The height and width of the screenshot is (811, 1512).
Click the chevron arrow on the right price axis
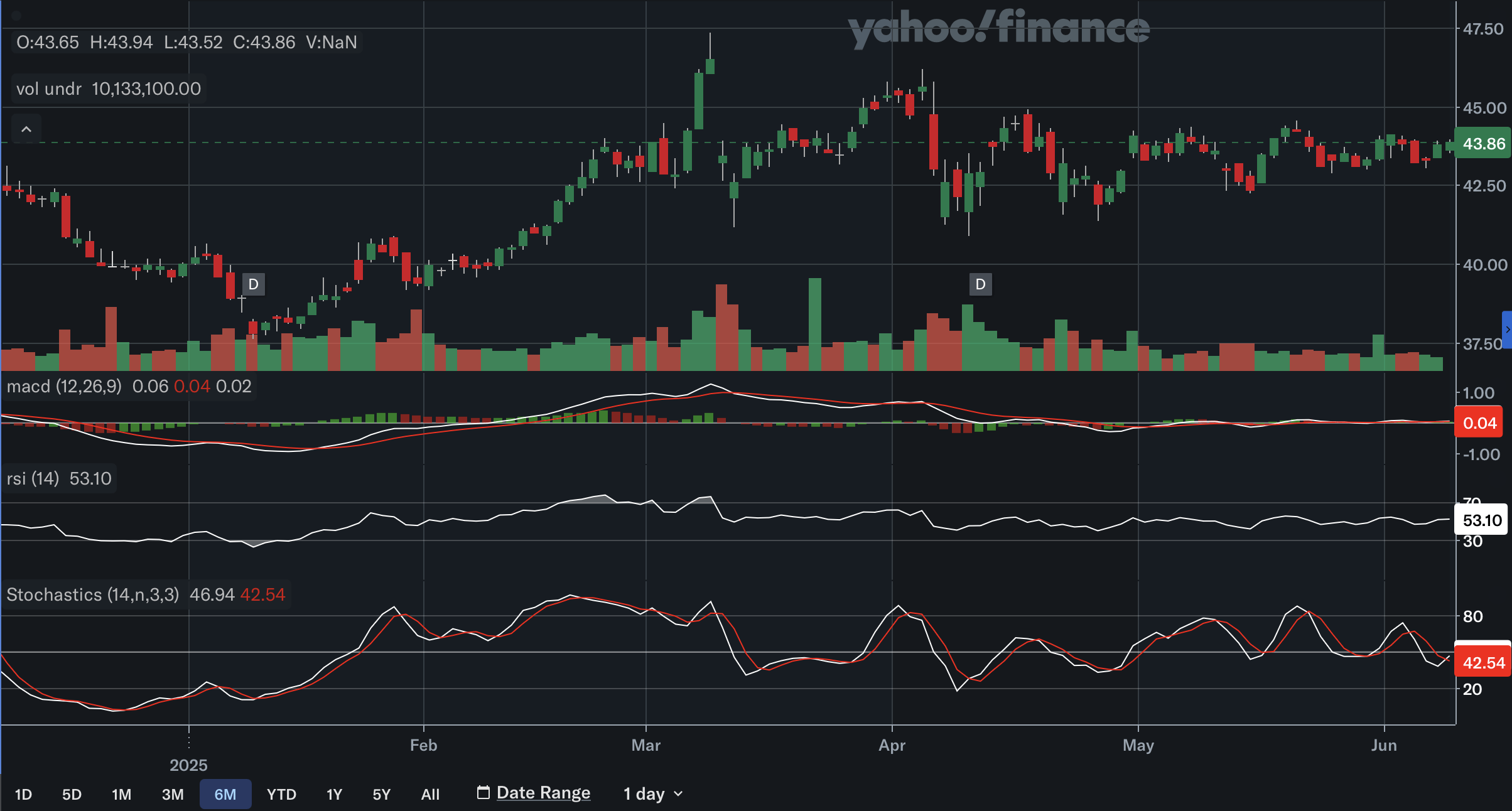click(x=1506, y=329)
